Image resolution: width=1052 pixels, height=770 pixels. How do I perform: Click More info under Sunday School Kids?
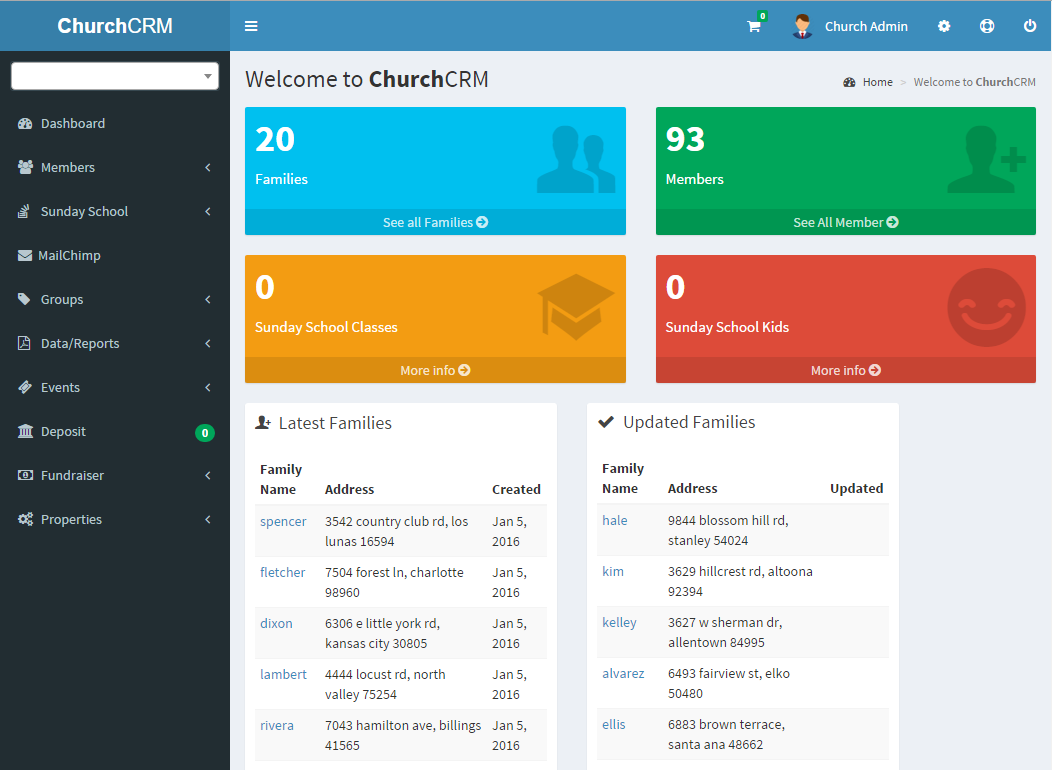845,370
